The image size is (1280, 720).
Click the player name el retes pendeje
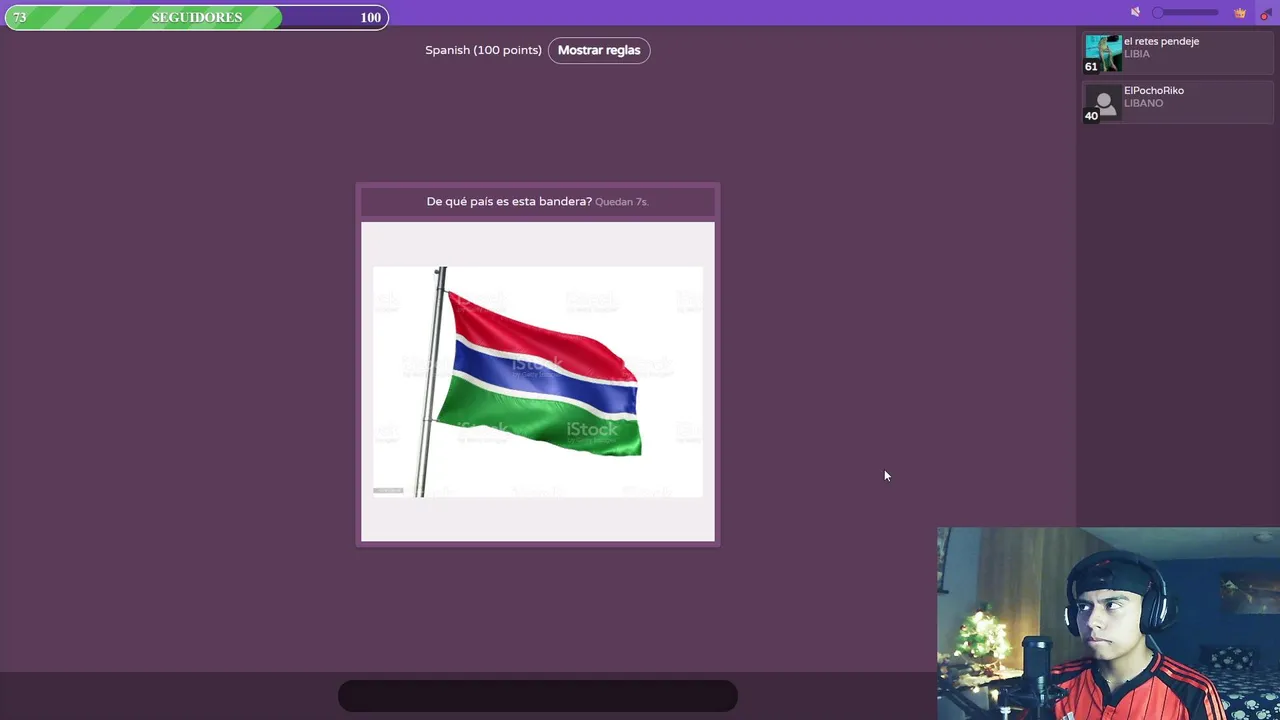[1161, 41]
